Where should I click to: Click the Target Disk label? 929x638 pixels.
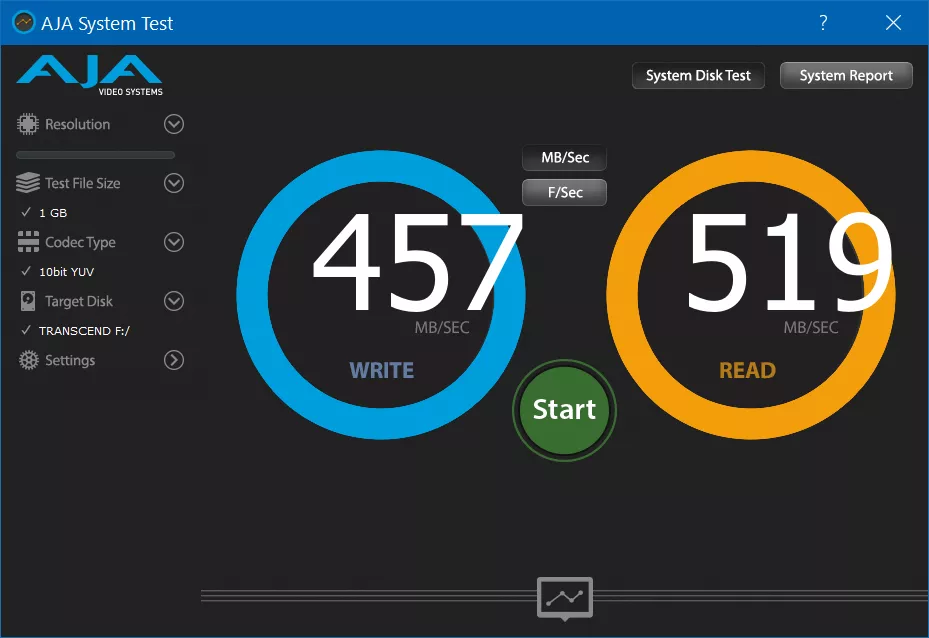[x=79, y=302]
